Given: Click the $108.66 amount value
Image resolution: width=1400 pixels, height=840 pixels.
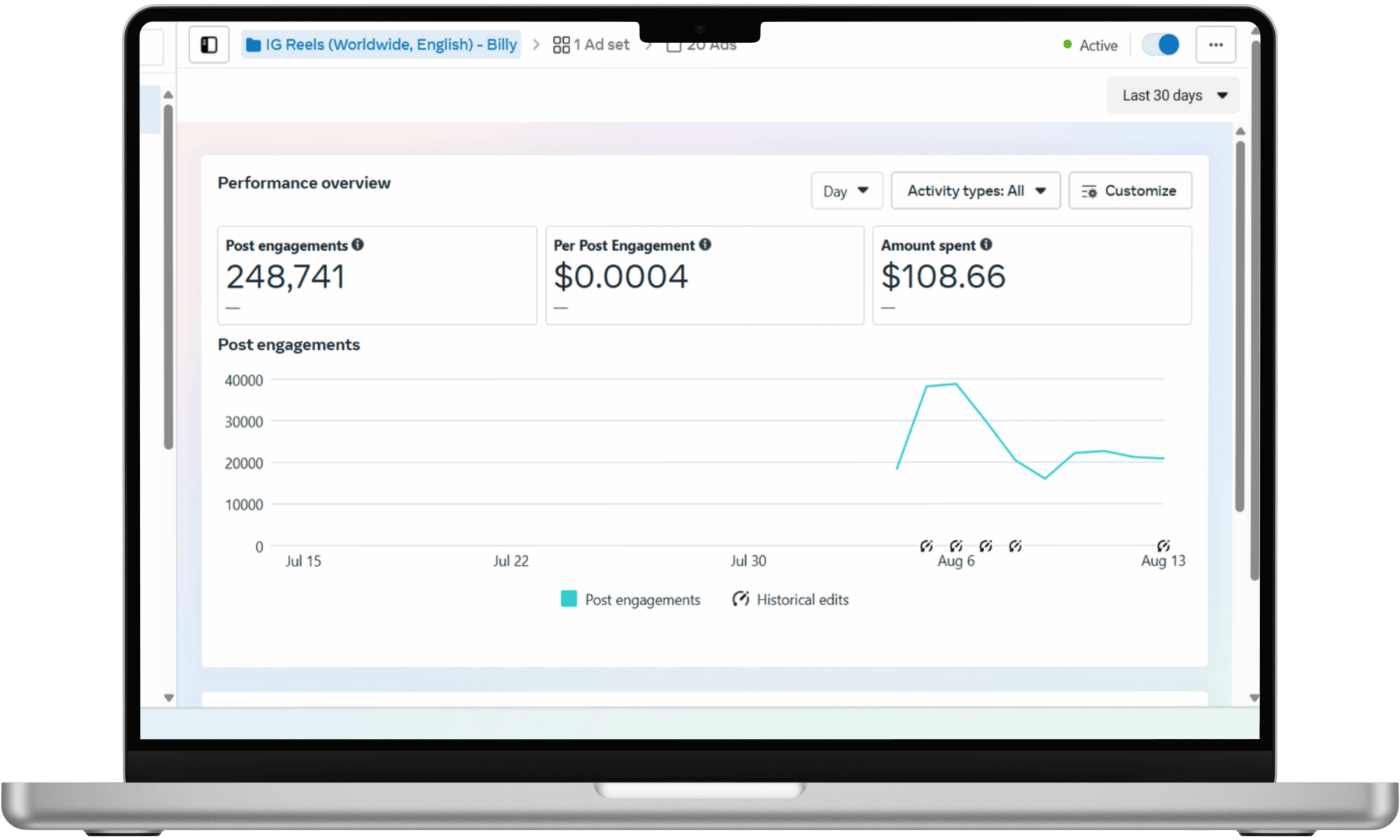Looking at the screenshot, I should click(x=943, y=277).
